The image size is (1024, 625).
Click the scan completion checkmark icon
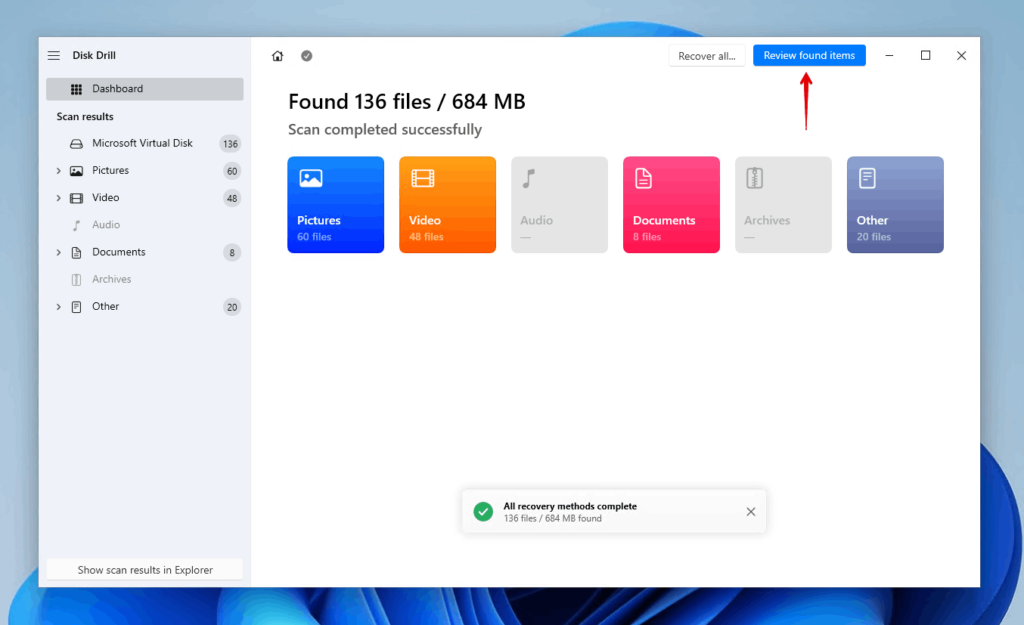coord(306,56)
